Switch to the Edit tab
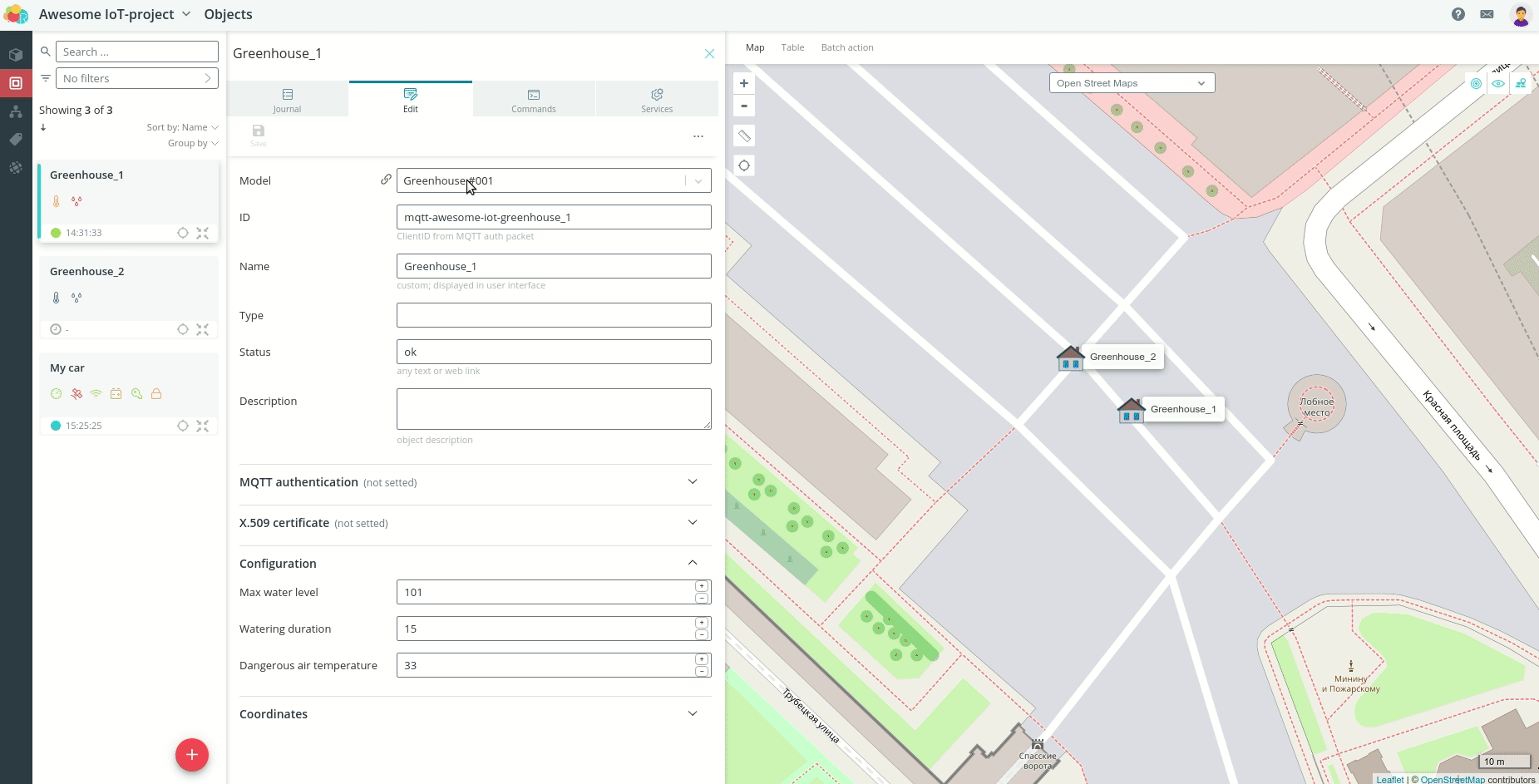 (411, 99)
